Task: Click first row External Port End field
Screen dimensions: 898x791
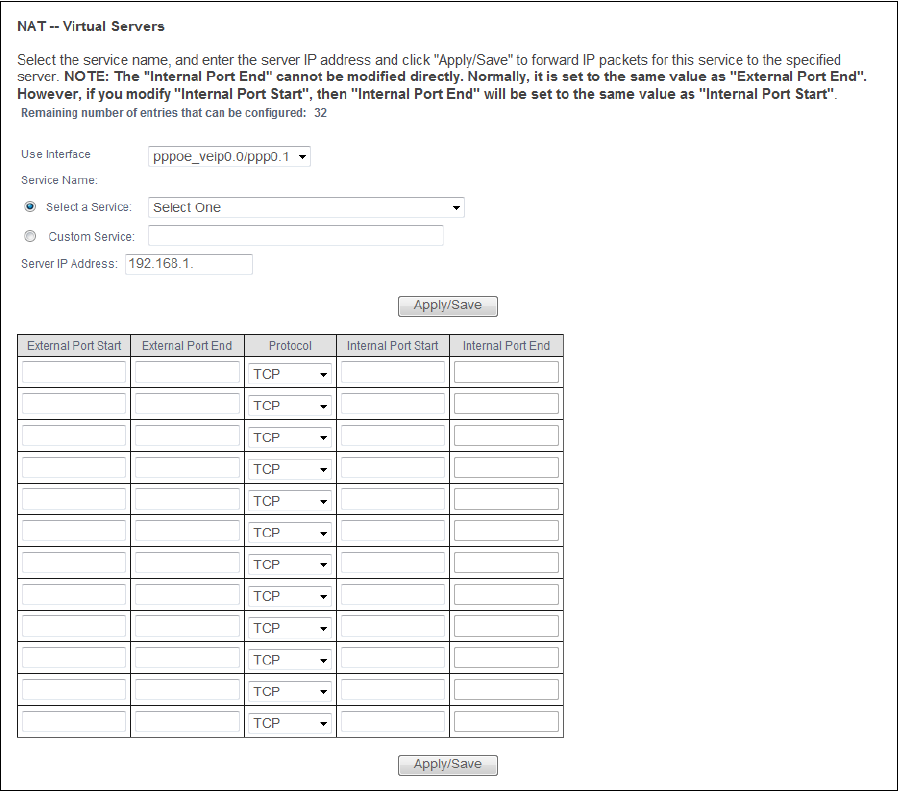Action: point(187,372)
